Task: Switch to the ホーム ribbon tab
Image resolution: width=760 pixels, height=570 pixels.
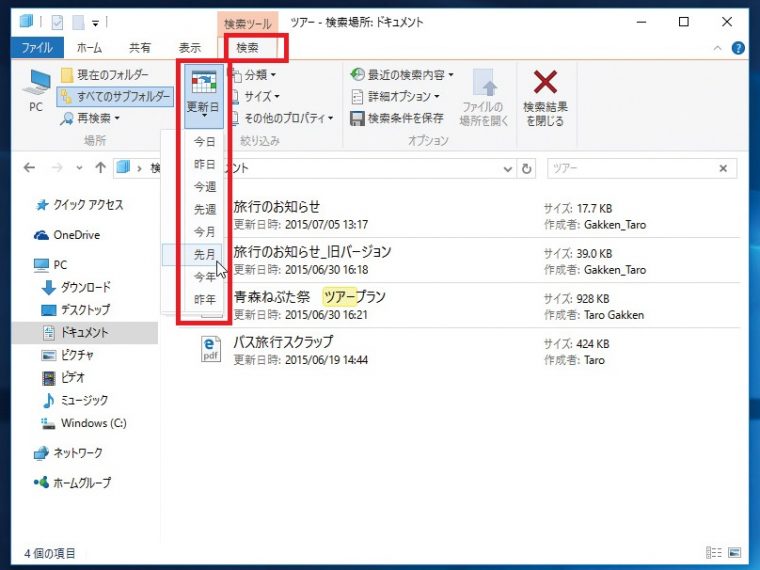Action: (89, 48)
